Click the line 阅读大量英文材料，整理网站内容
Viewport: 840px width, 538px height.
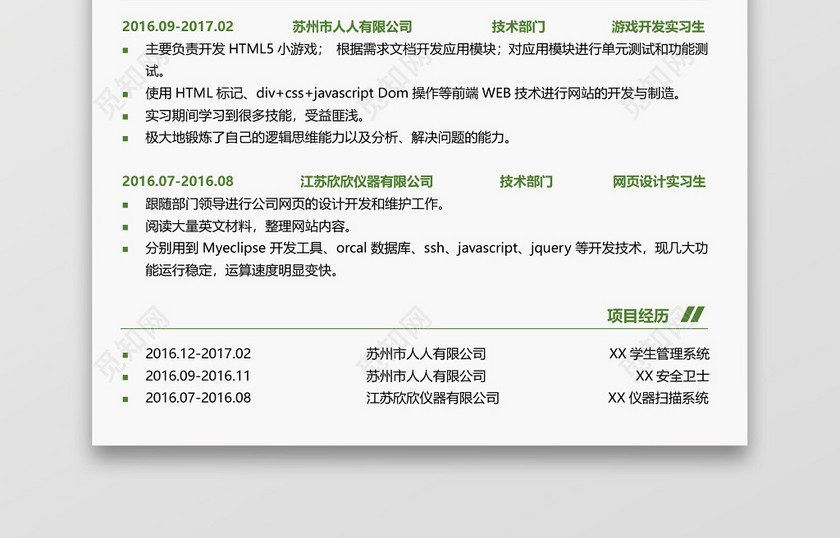[249, 226]
